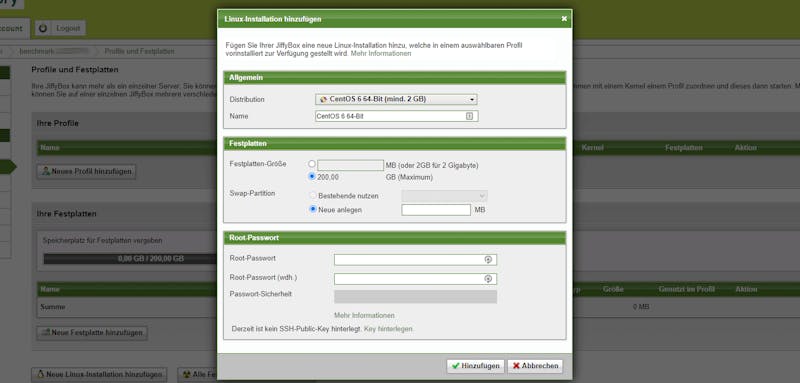Click the person icon on Neues Profil hinzufügen

tap(46, 171)
